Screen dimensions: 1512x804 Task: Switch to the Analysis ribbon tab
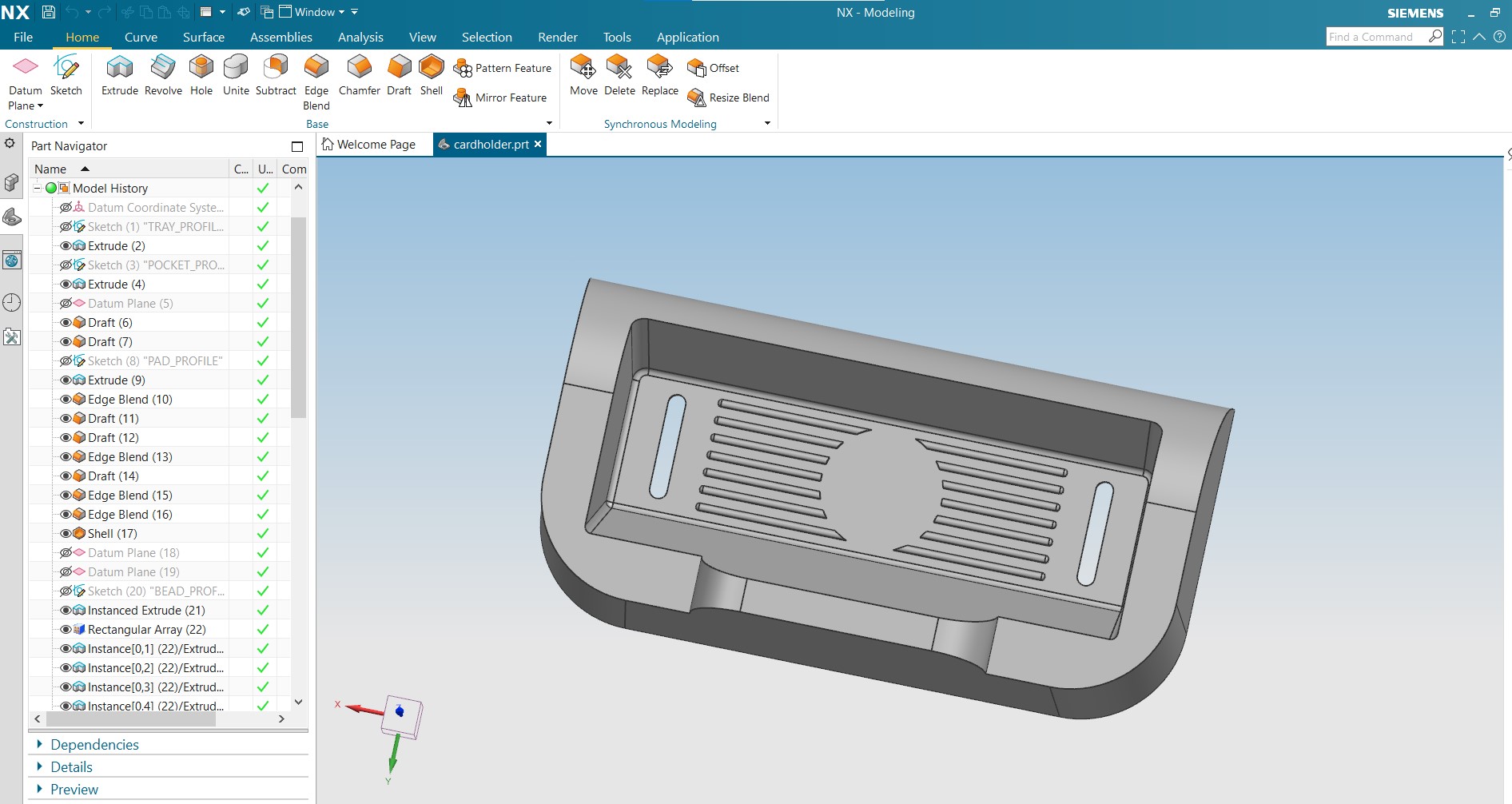point(360,37)
